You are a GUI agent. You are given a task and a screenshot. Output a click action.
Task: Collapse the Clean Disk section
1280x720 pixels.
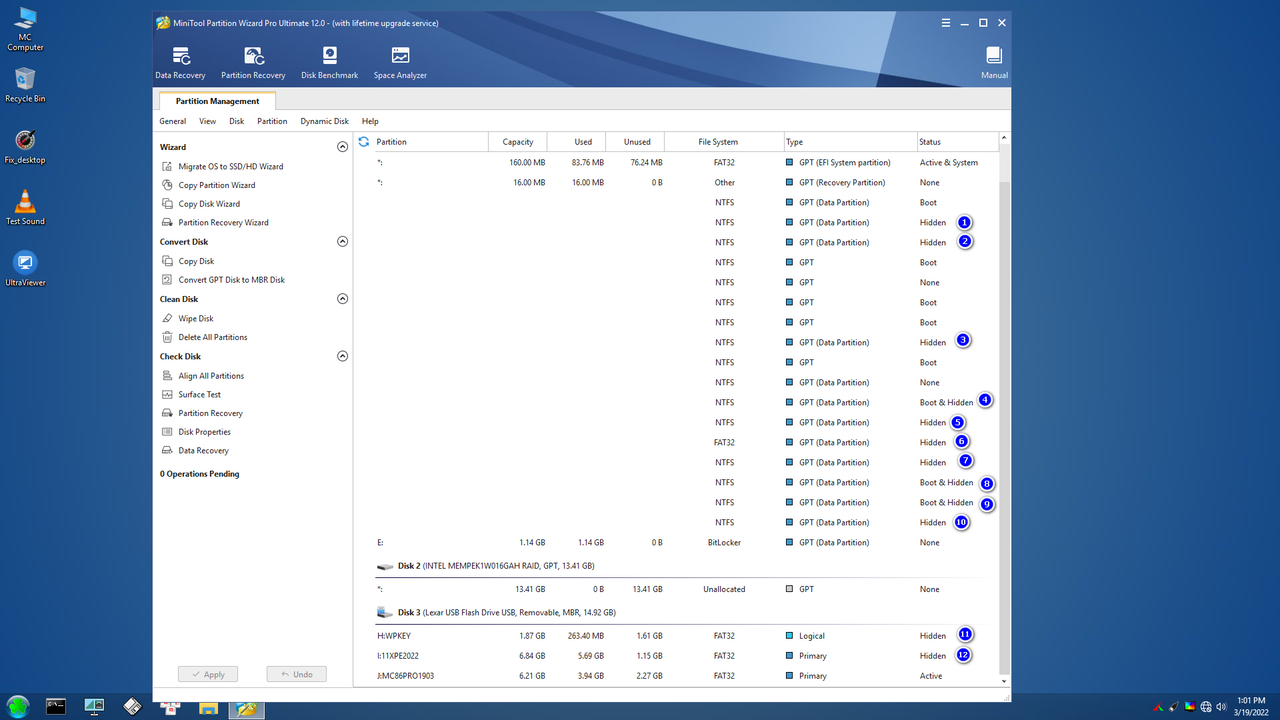(342, 299)
